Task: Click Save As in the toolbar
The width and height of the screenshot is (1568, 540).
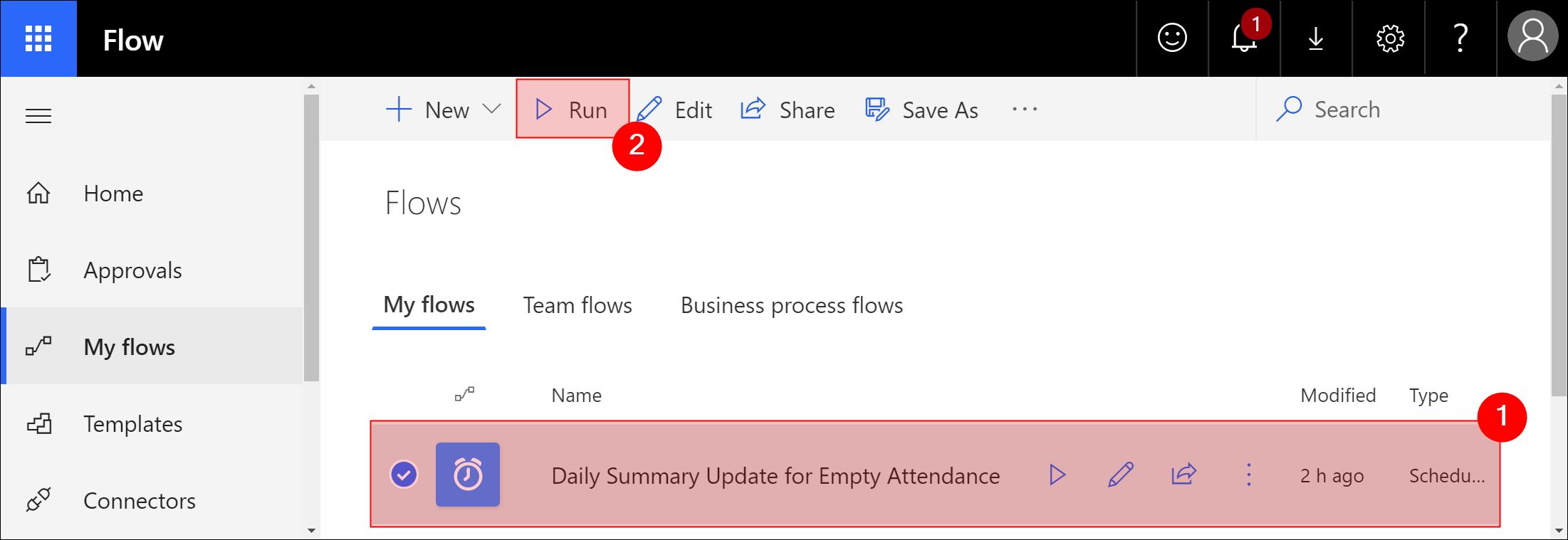Action: [x=921, y=110]
